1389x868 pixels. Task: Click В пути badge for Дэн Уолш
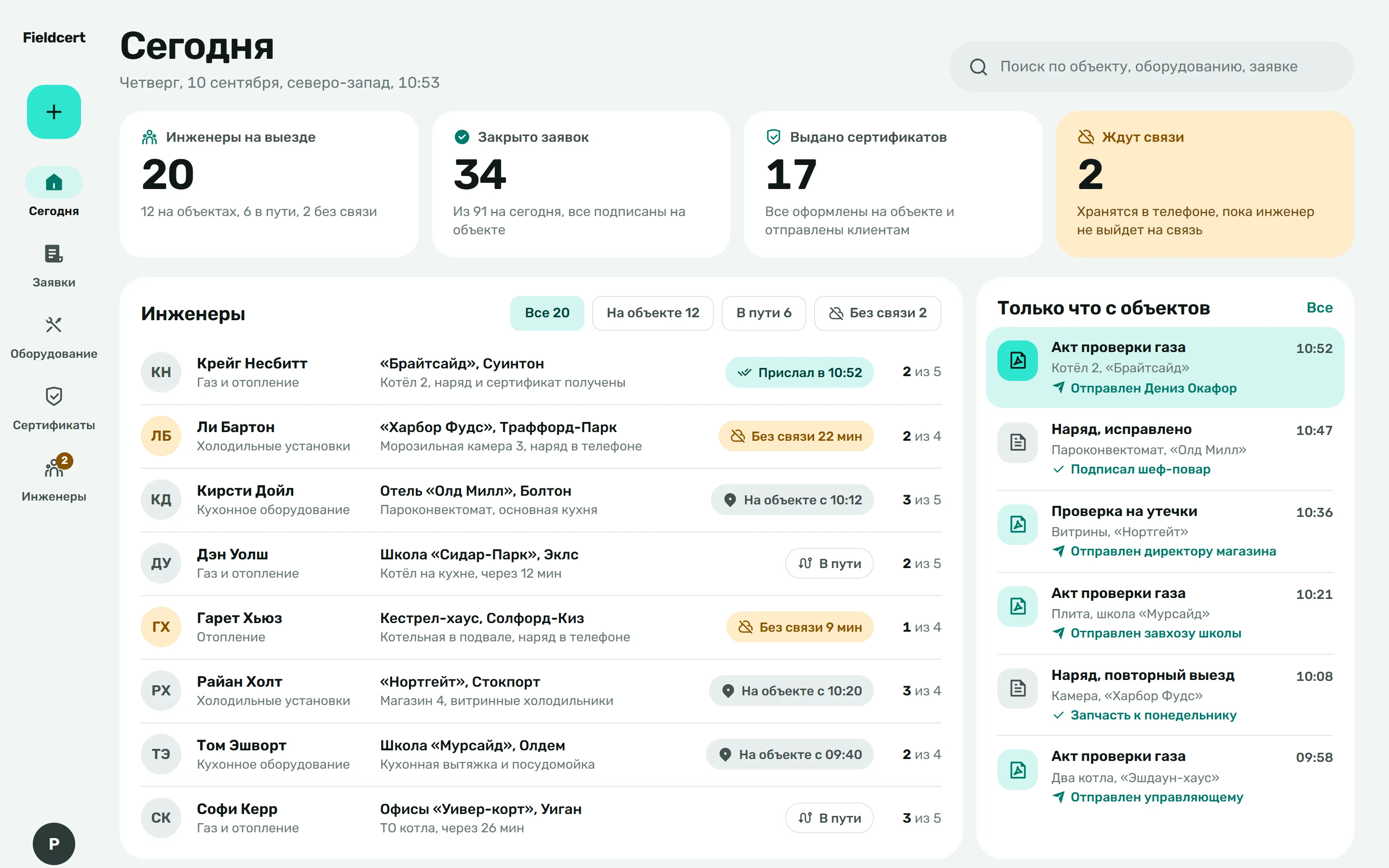pos(830,564)
